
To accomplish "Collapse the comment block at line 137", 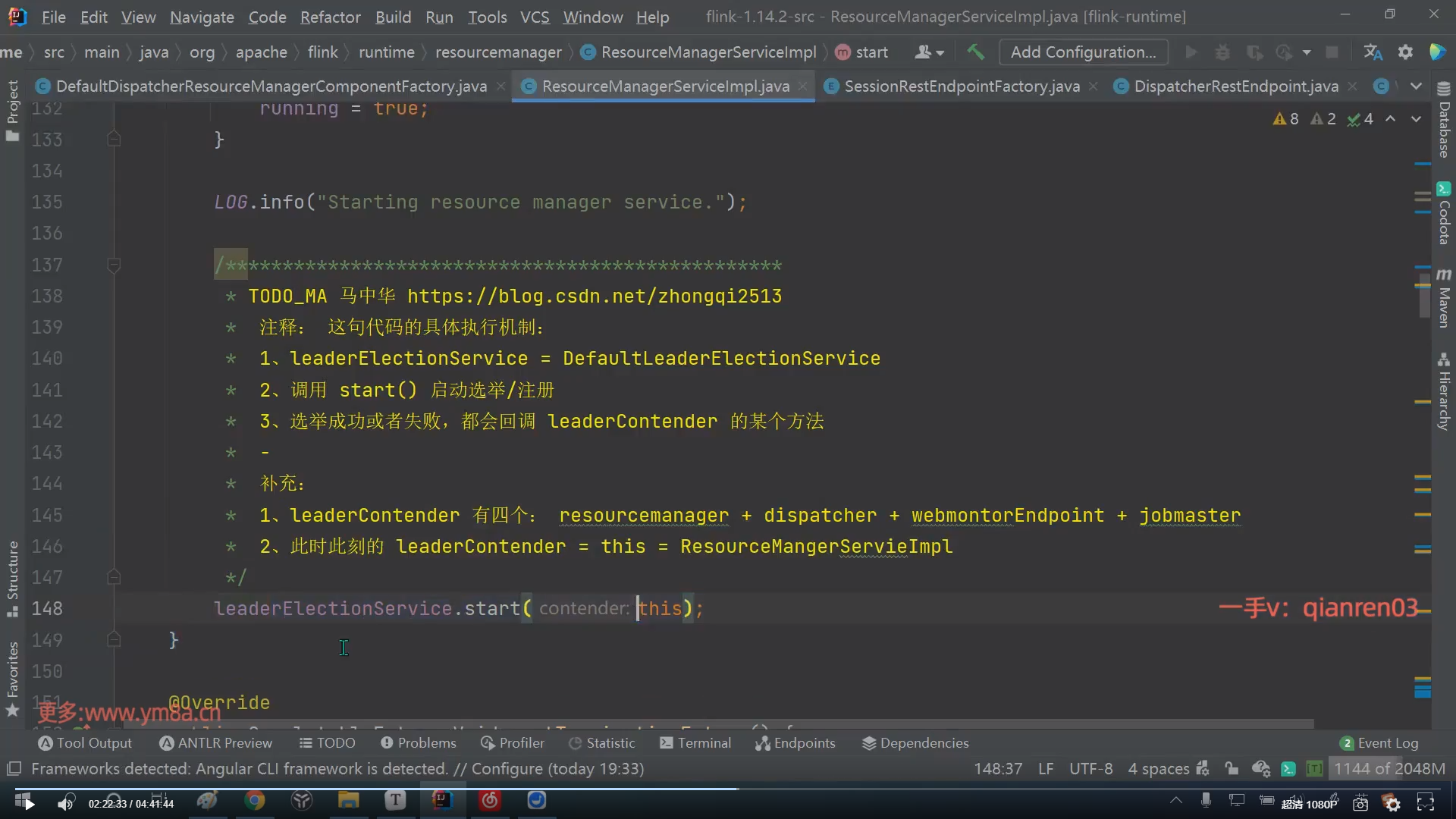I will click(114, 265).
